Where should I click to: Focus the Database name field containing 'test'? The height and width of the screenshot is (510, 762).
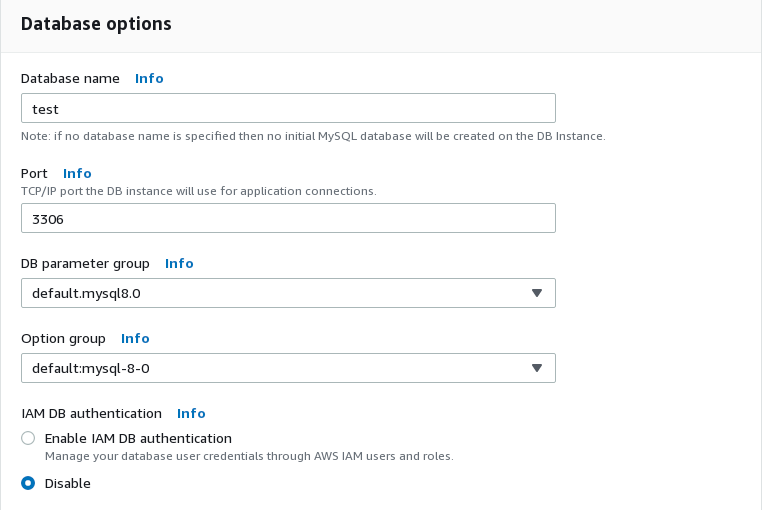coord(288,108)
